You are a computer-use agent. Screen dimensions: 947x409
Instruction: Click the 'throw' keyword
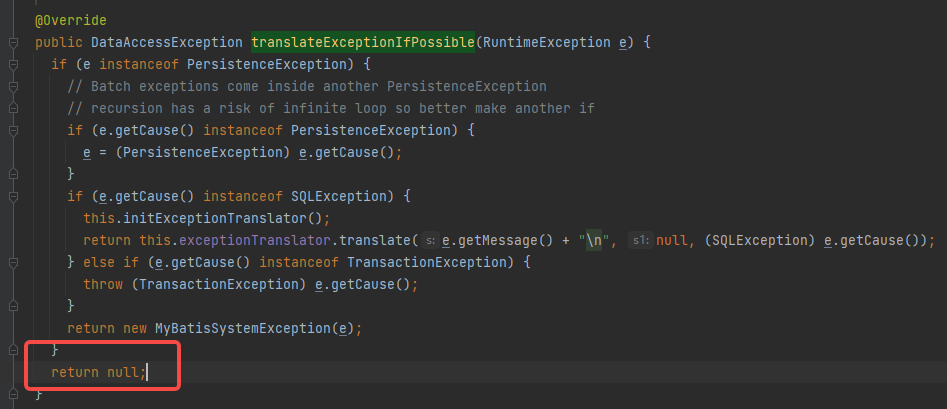[x=103, y=284]
